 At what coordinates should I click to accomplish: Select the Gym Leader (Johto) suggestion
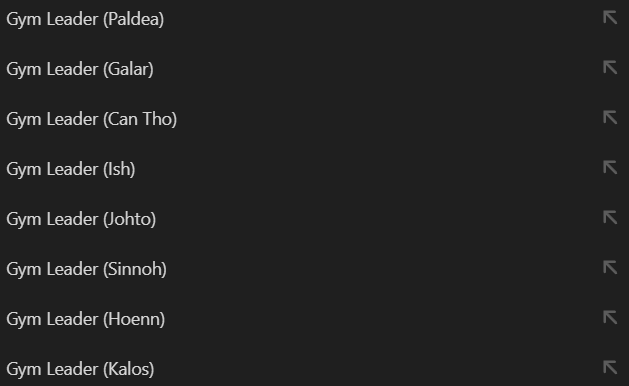[314, 219]
